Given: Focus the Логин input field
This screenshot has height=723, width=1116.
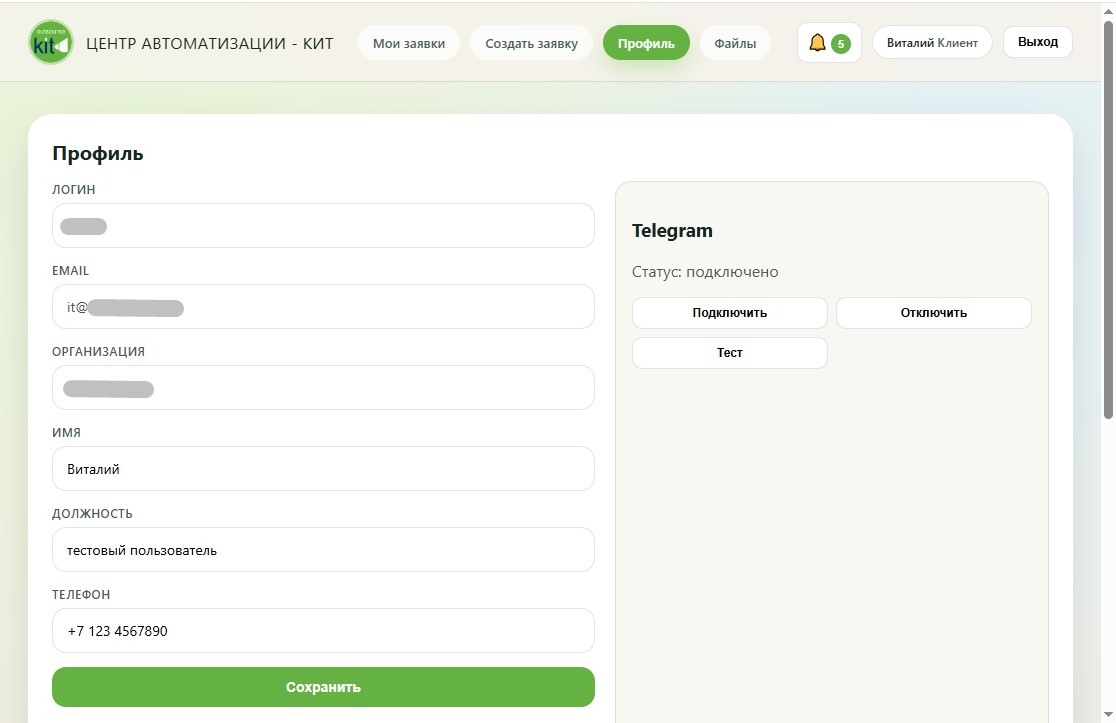Looking at the screenshot, I should [x=323, y=226].
